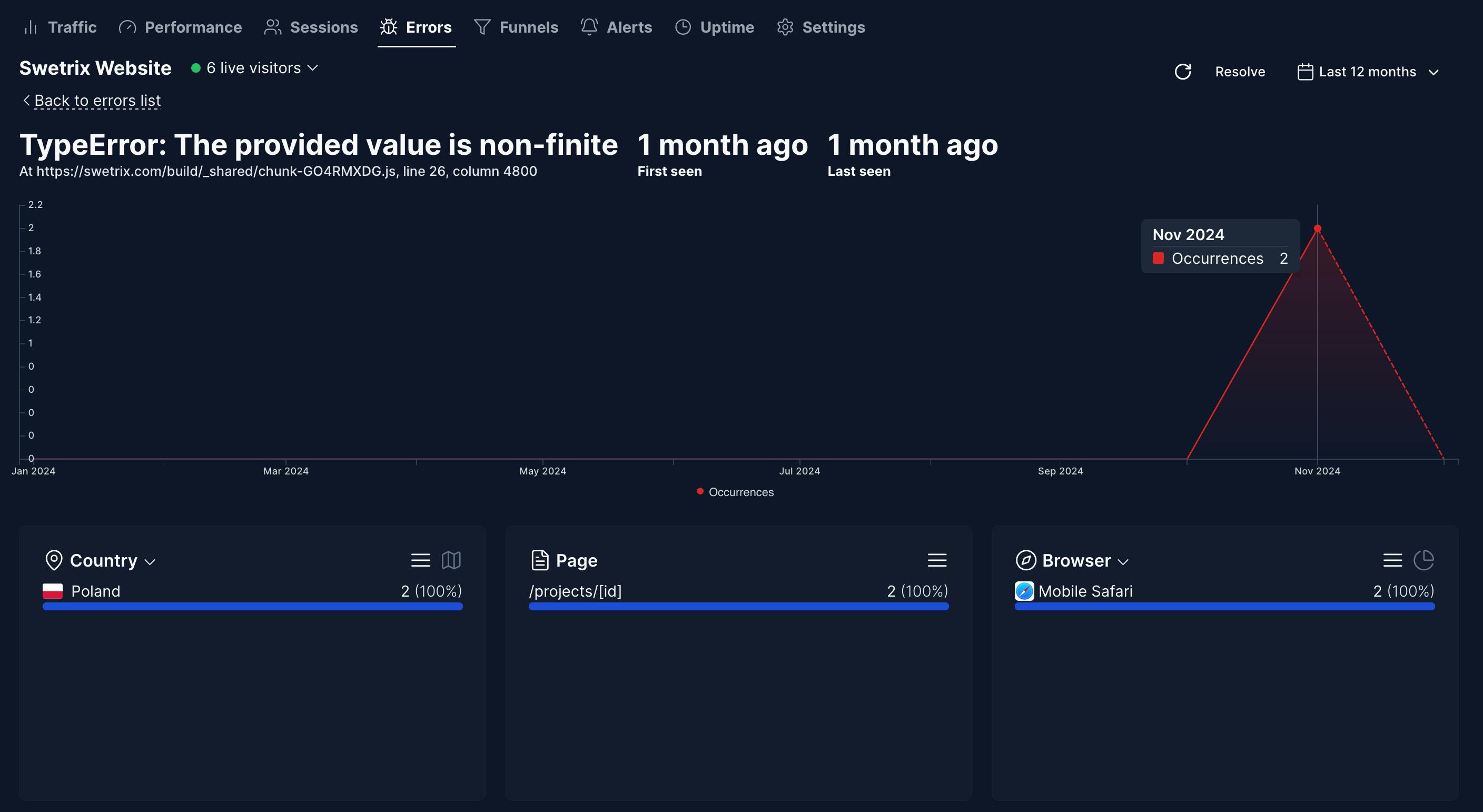This screenshot has height=812, width=1483.
Task: Click the Mobile Safari 2 (100%) count
Action: 1403,591
